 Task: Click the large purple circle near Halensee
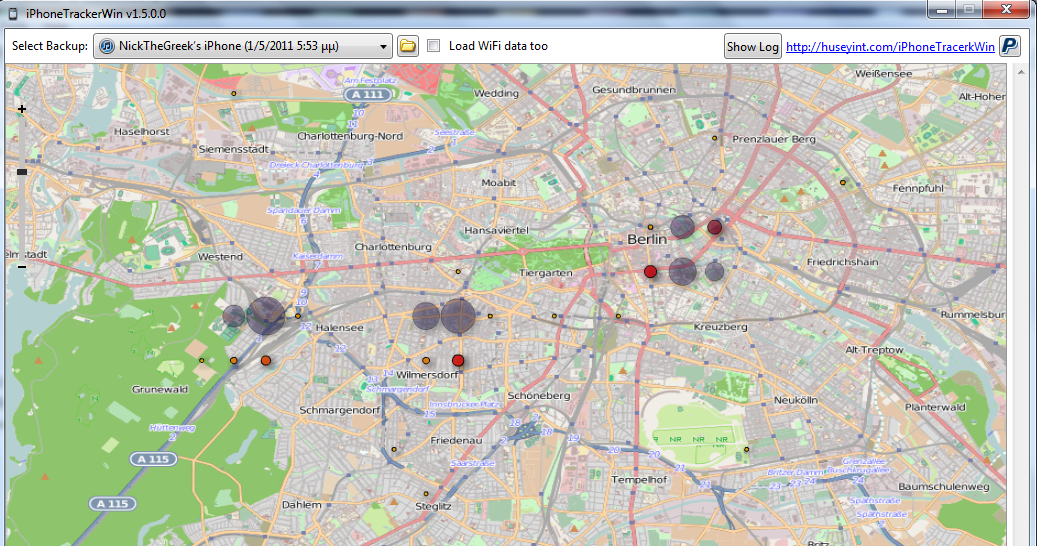265,315
